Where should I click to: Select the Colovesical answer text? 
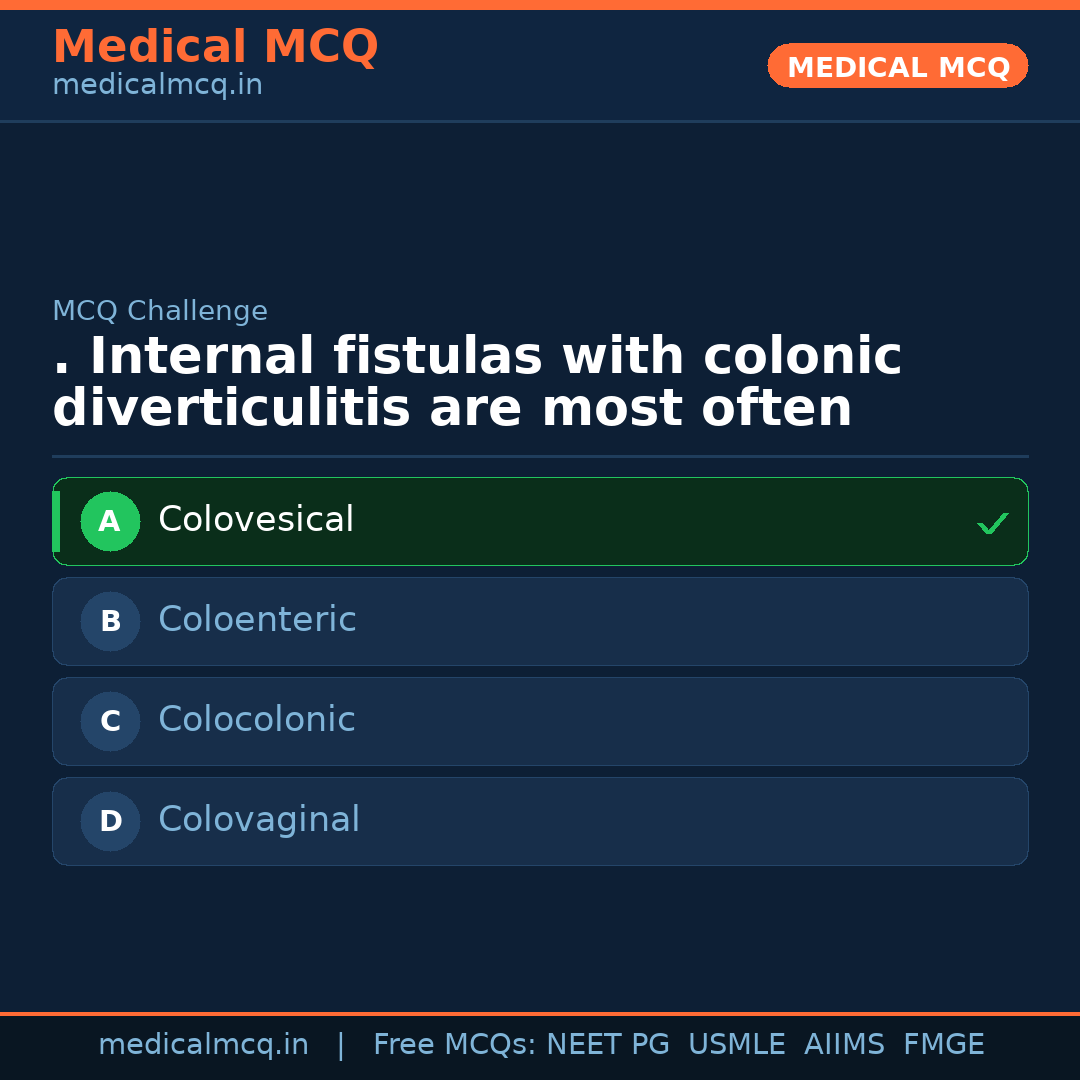(x=256, y=520)
